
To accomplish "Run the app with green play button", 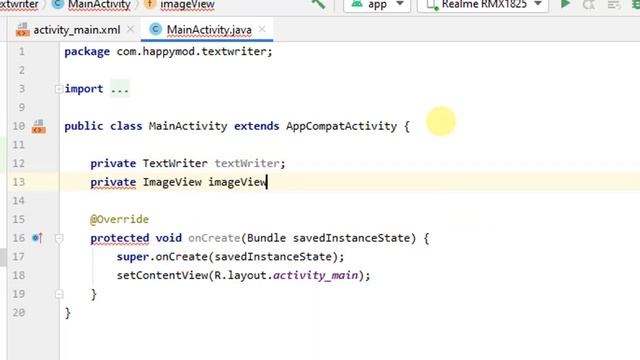I will point(565,4).
